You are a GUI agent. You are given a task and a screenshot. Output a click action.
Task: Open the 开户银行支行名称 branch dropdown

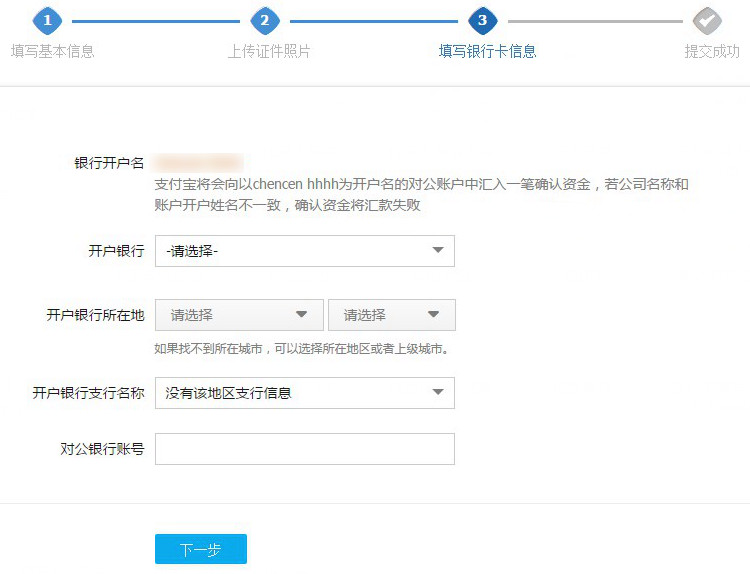(x=304, y=393)
